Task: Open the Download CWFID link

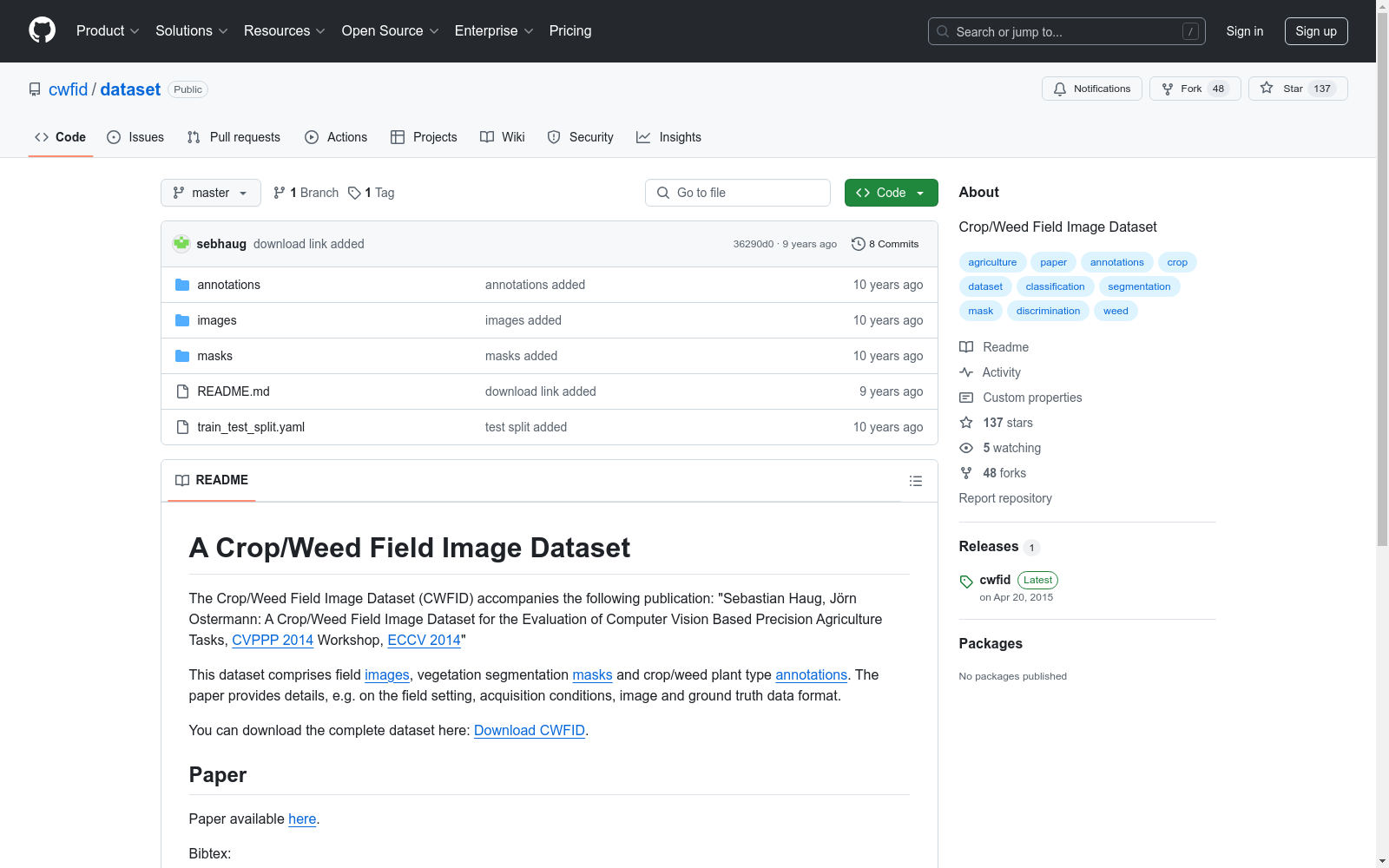Action: pos(530,730)
